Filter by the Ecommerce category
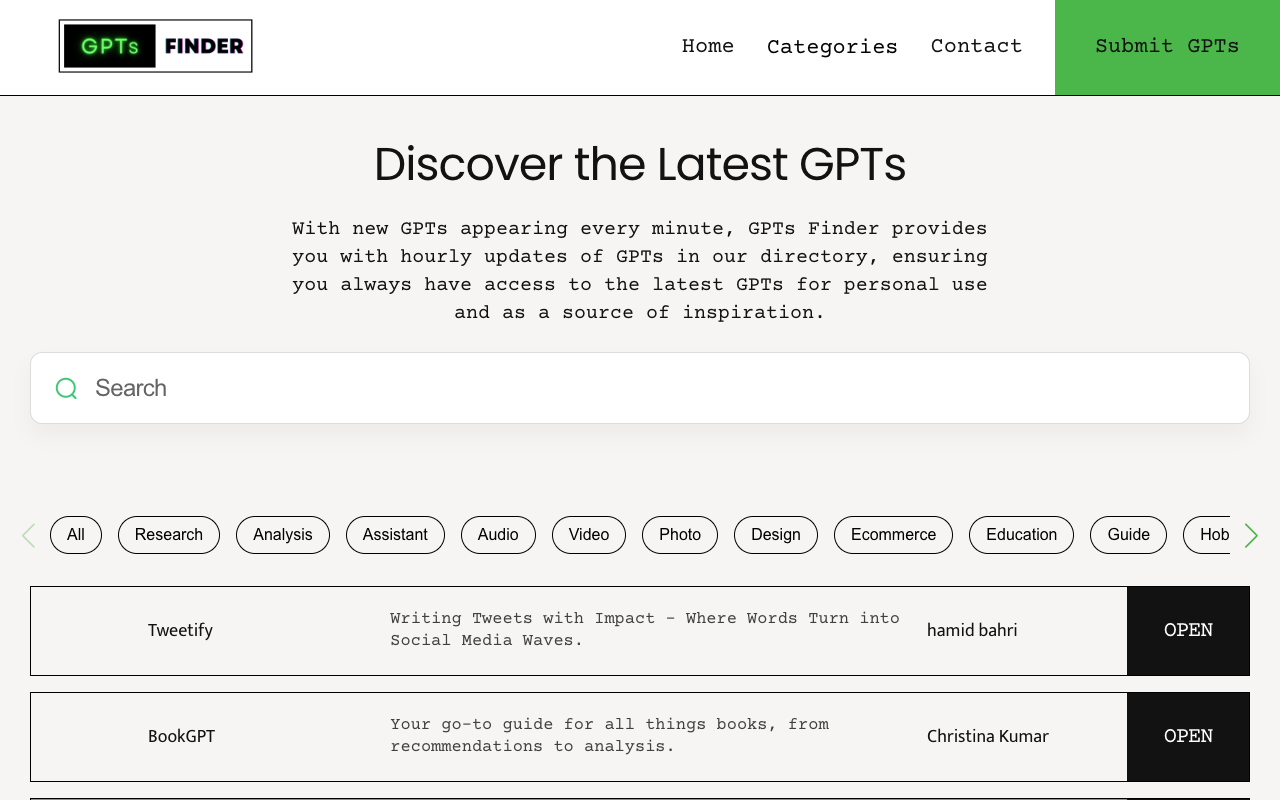 (894, 535)
